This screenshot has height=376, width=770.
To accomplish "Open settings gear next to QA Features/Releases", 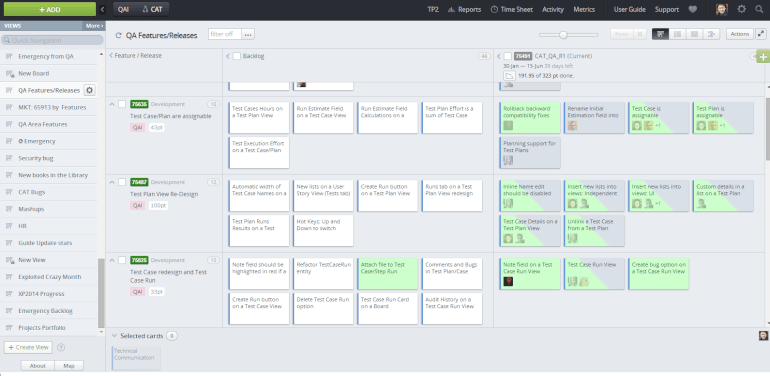I will 89,90.
